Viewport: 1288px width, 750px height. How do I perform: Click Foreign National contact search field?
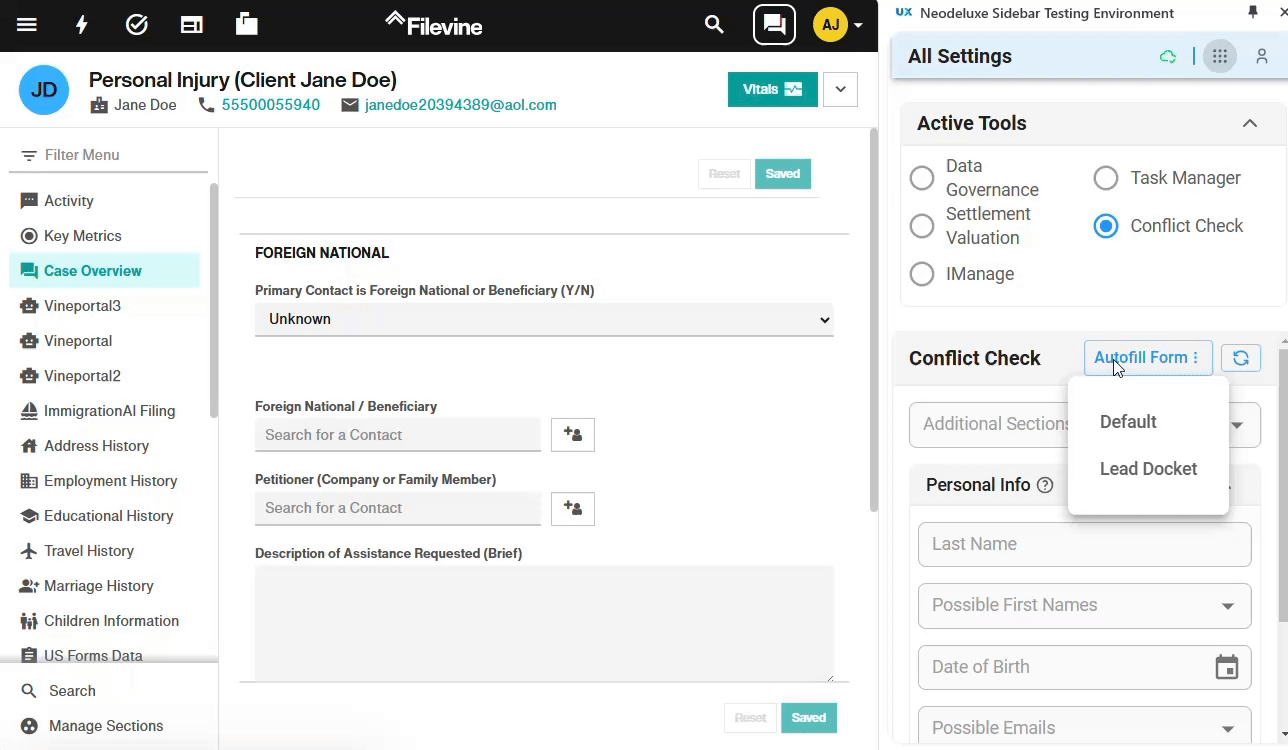click(398, 435)
